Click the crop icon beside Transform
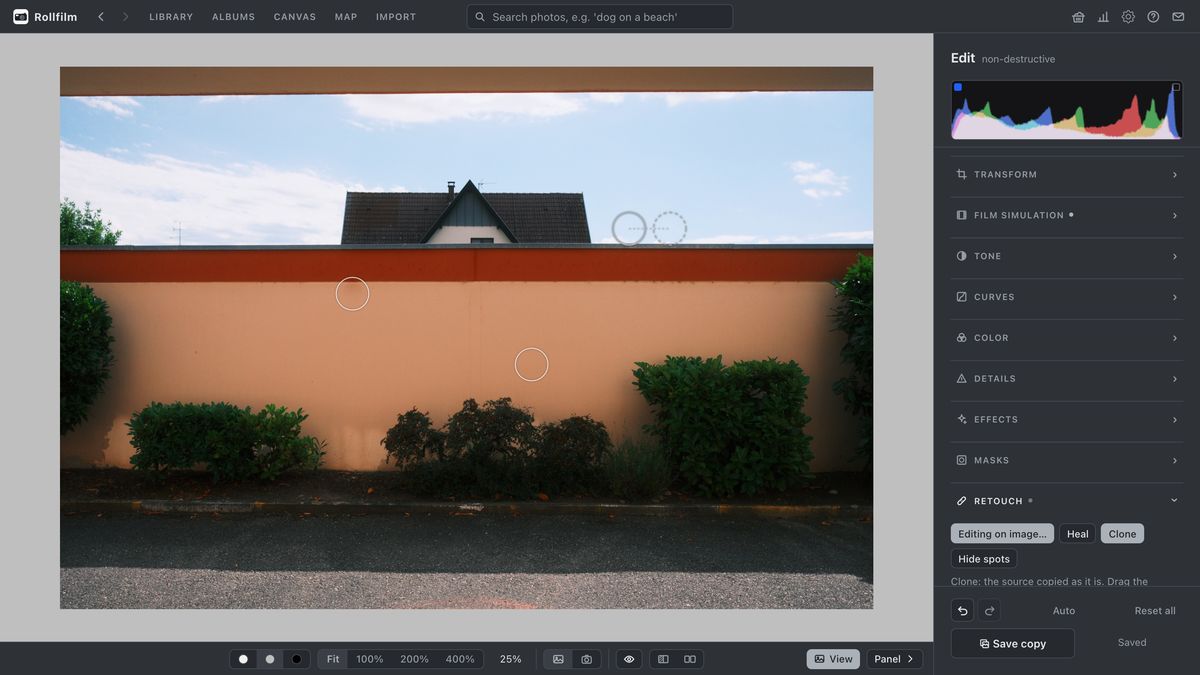 click(x=961, y=174)
